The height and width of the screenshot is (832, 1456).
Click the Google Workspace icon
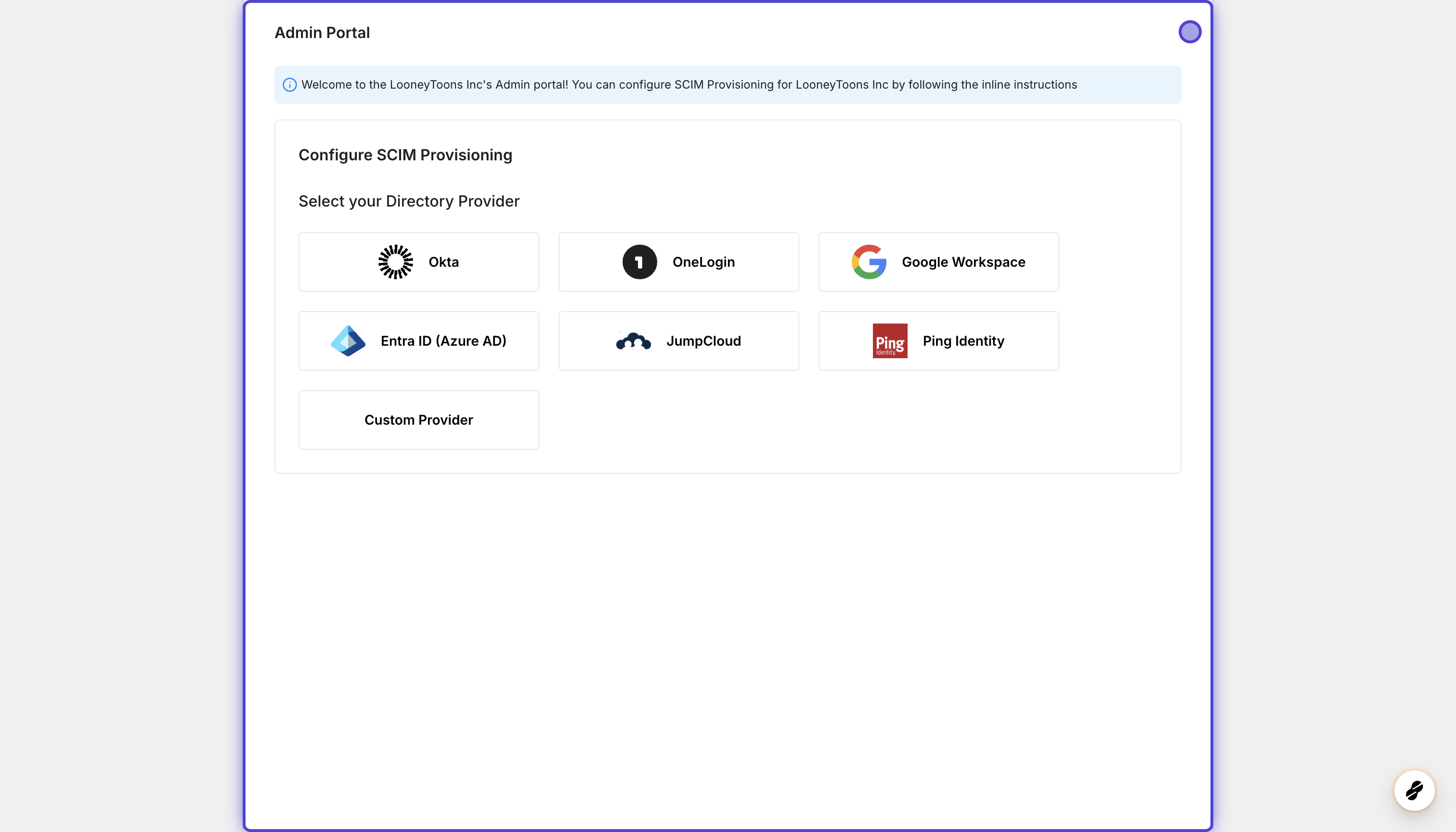pos(869,262)
